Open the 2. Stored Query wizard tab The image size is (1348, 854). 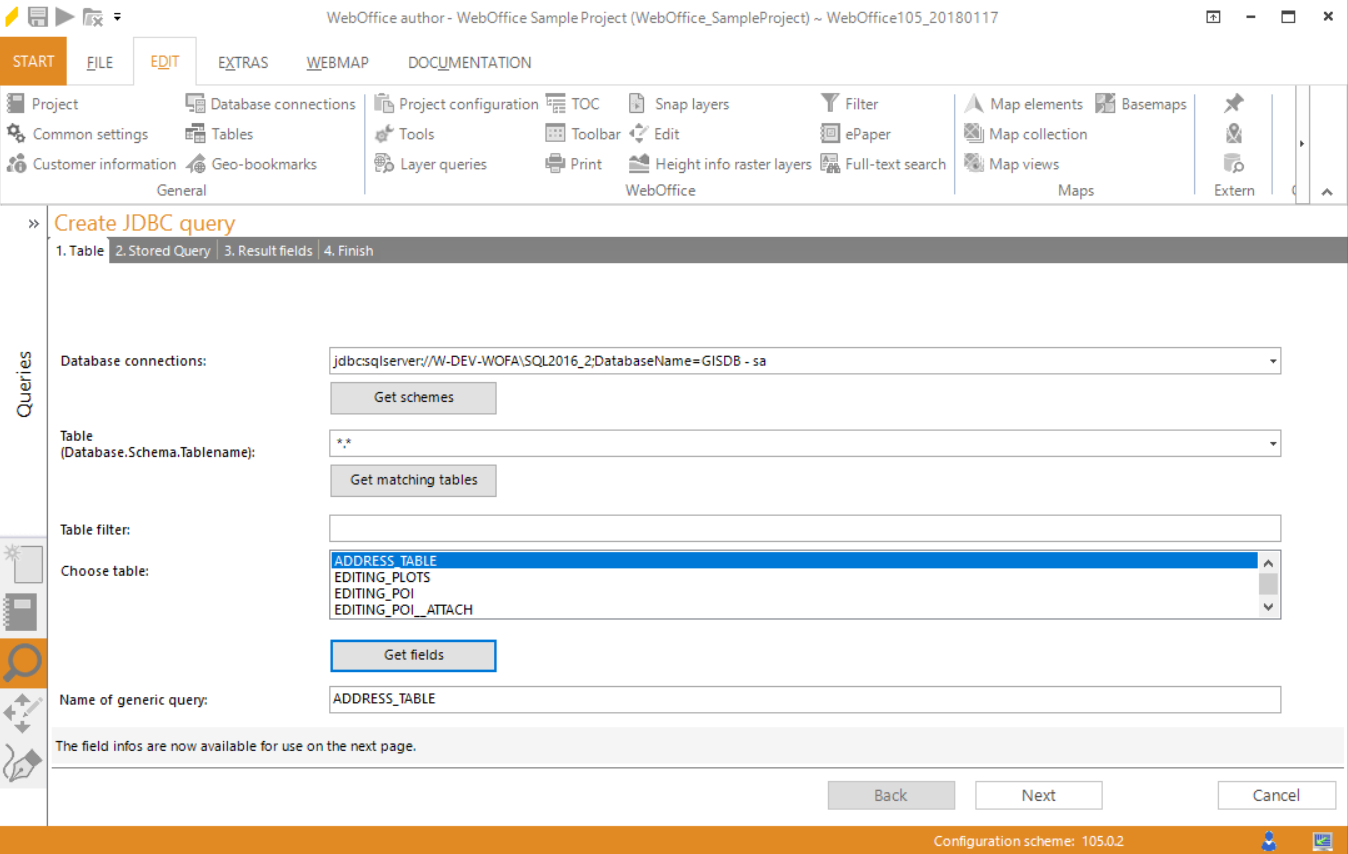click(162, 250)
